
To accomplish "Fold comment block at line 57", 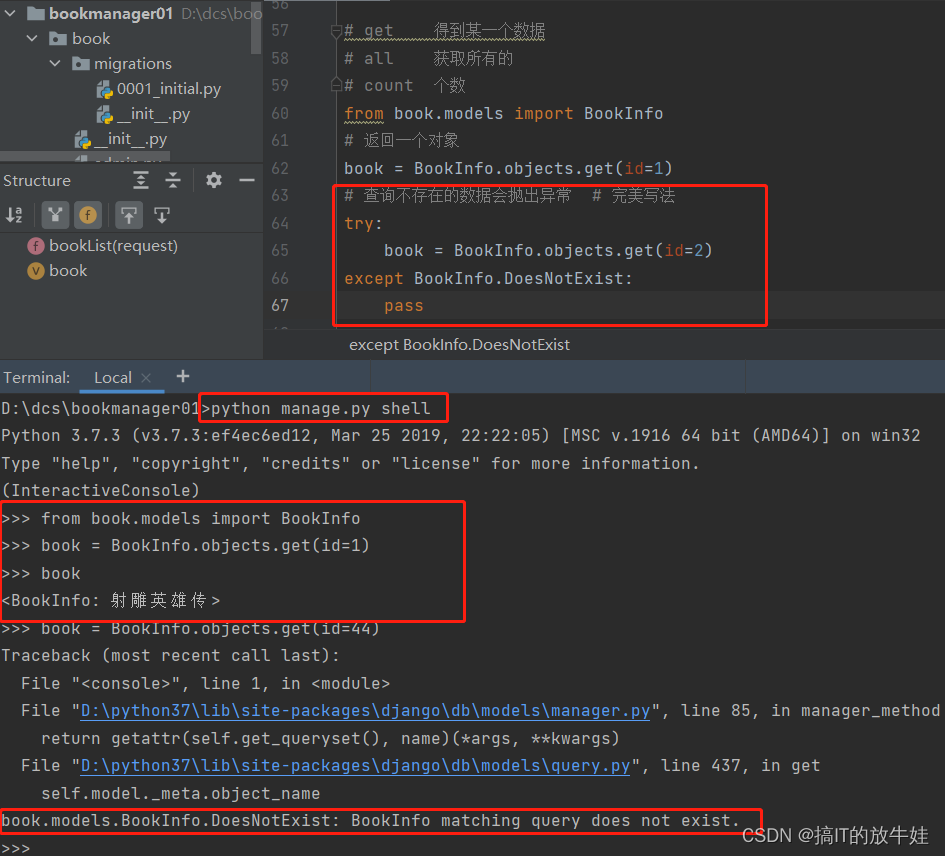I will click(337, 31).
